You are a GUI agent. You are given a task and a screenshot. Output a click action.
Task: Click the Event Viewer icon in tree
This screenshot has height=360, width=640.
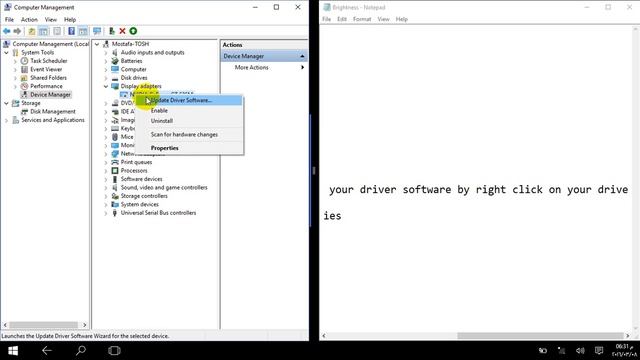[24, 69]
